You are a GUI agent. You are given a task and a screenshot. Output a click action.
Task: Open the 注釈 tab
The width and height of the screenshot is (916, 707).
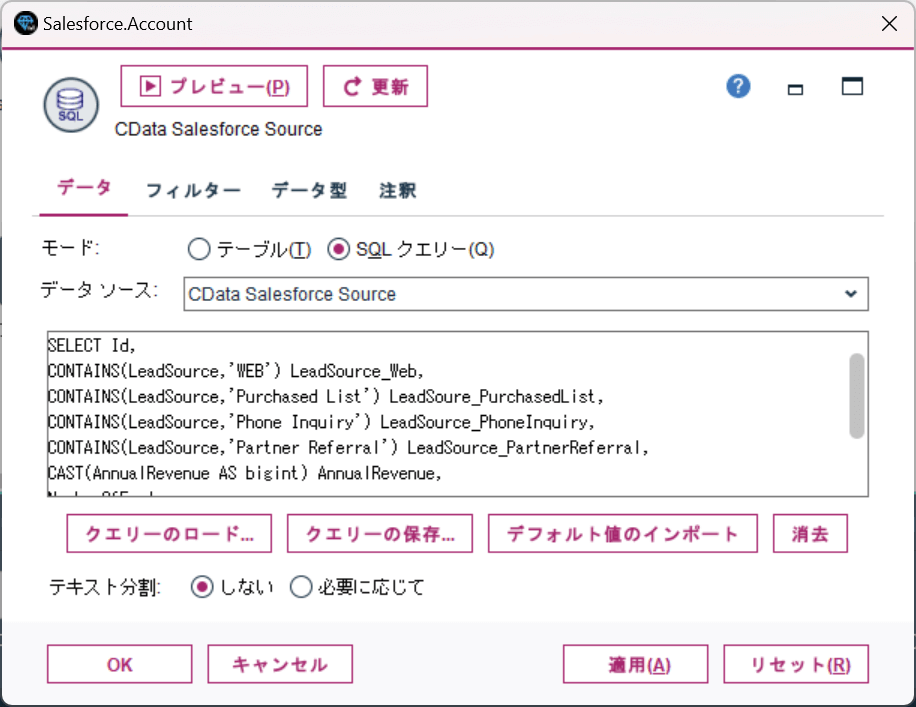[x=398, y=190]
